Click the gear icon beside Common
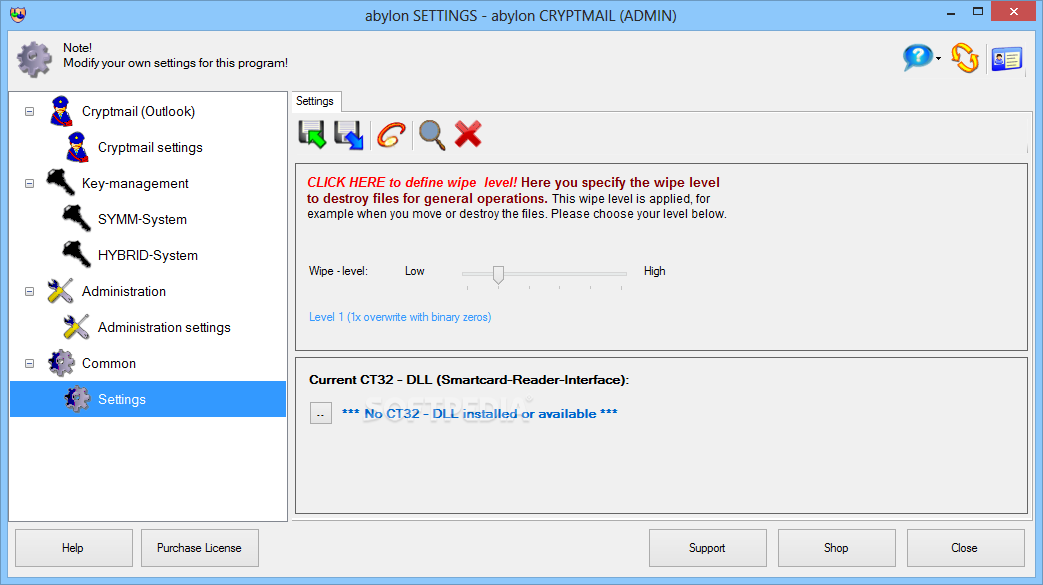Image resolution: width=1043 pixels, height=585 pixels. click(x=61, y=363)
